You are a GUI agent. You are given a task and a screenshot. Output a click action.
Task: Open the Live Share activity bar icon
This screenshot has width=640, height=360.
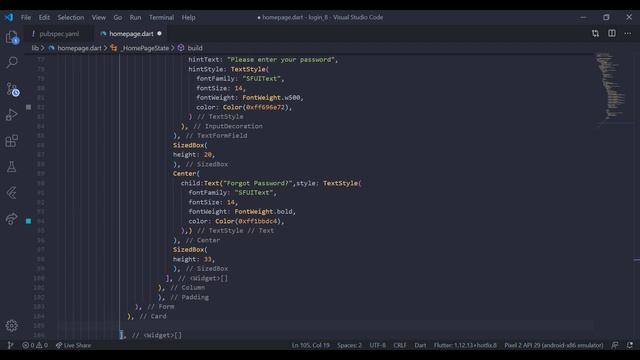(x=11, y=219)
